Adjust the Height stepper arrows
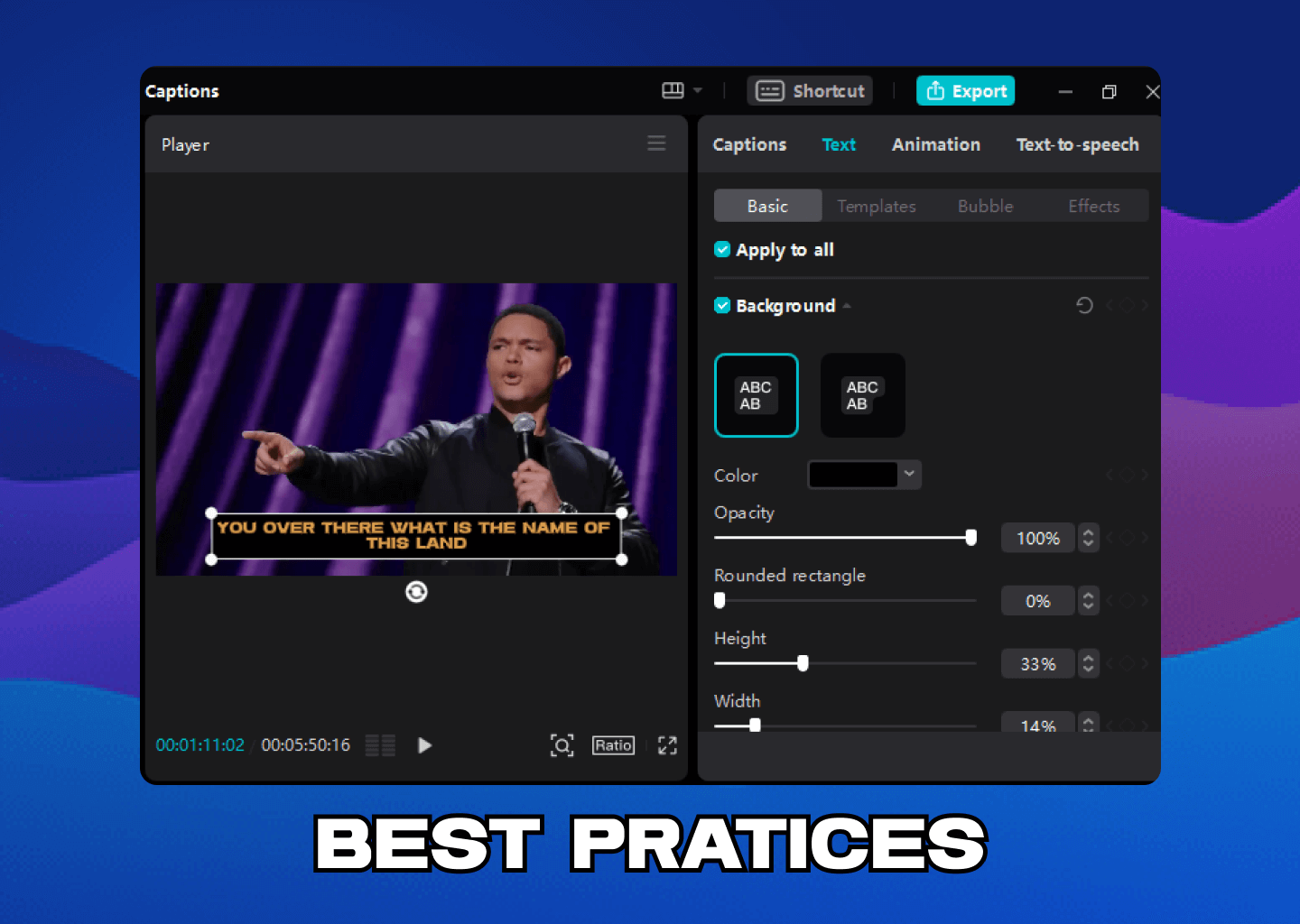The image size is (1300, 924). [x=1089, y=664]
